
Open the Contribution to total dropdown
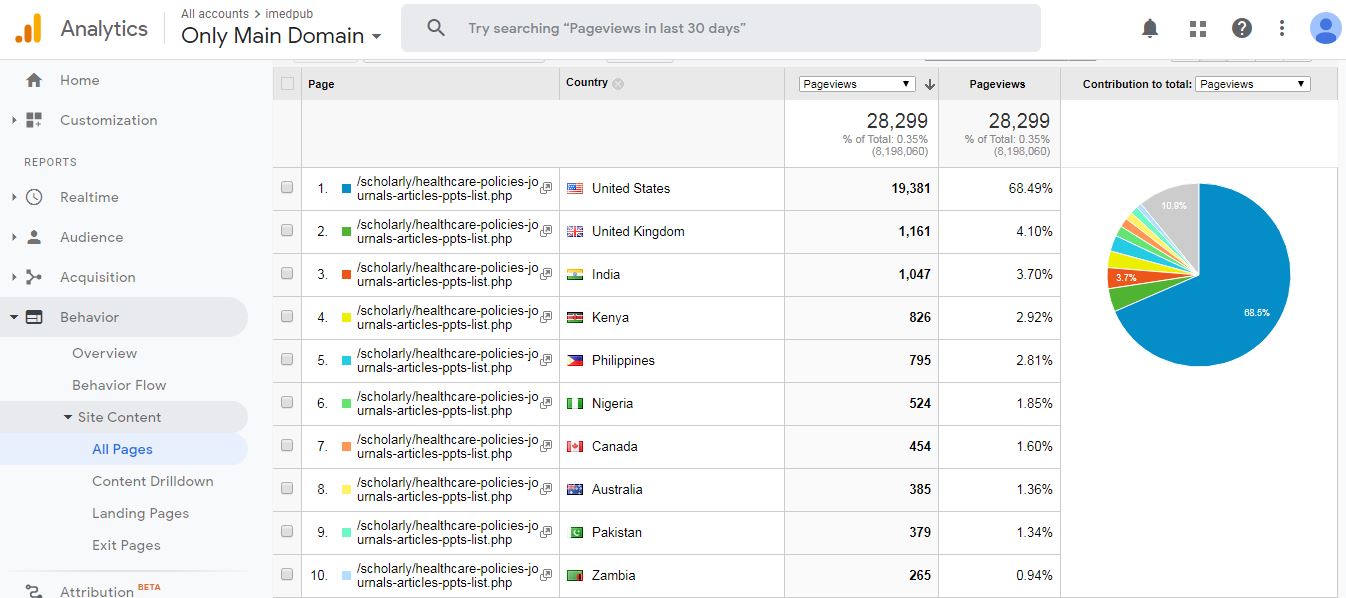click(1252, 84)
